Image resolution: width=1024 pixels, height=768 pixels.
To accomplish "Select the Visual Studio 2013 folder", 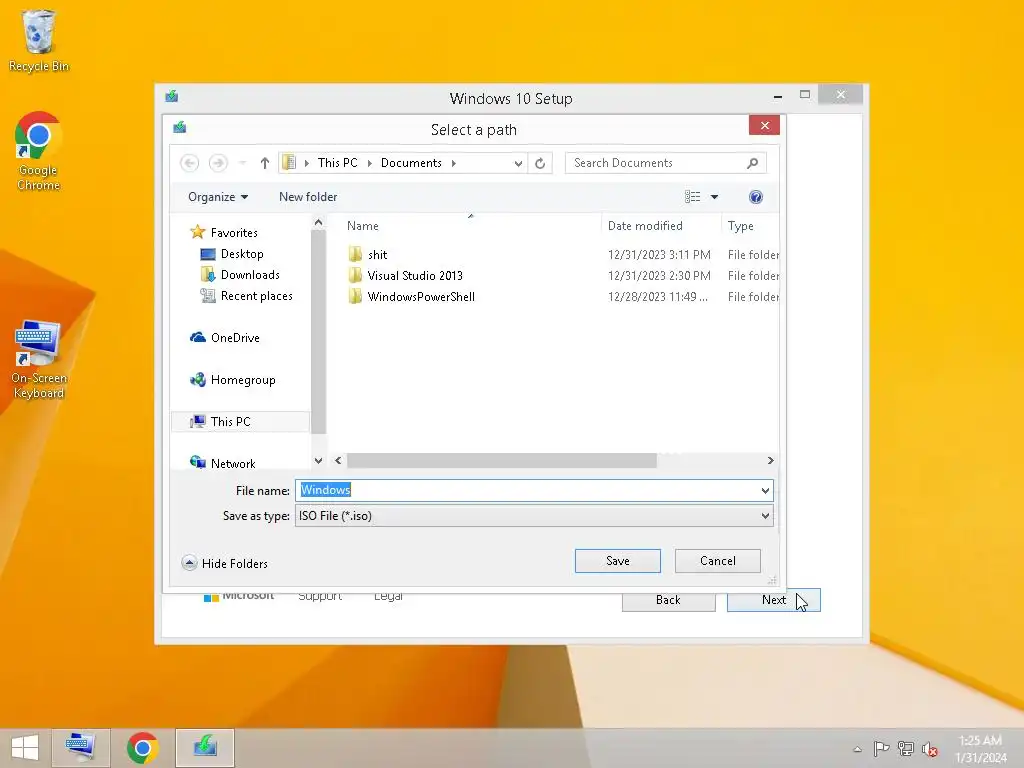I will pyautogui.click(x=406, y=276).
